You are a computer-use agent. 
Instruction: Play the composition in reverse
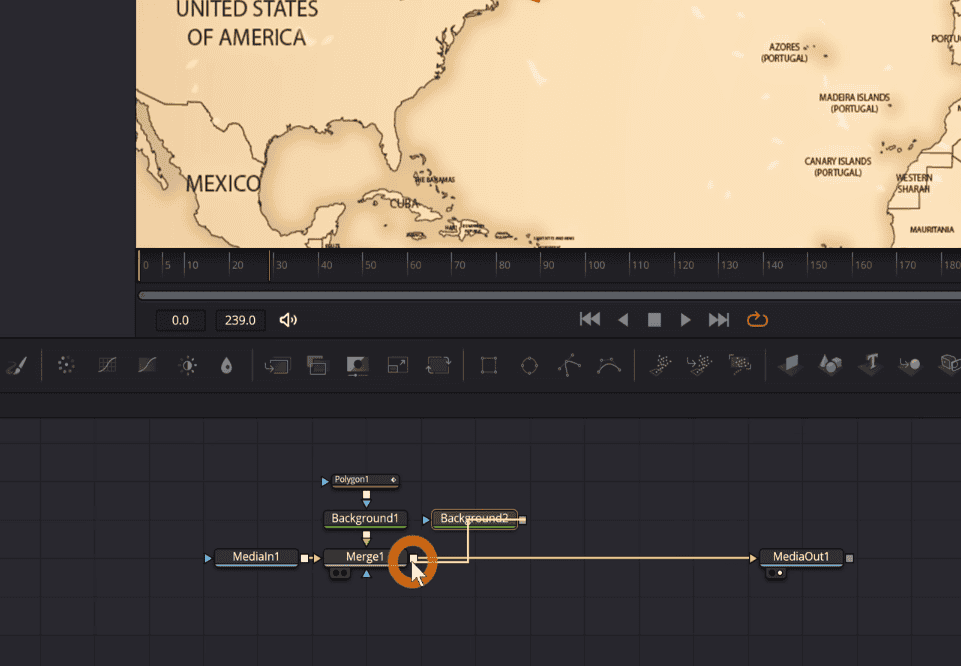pos(623,320)
